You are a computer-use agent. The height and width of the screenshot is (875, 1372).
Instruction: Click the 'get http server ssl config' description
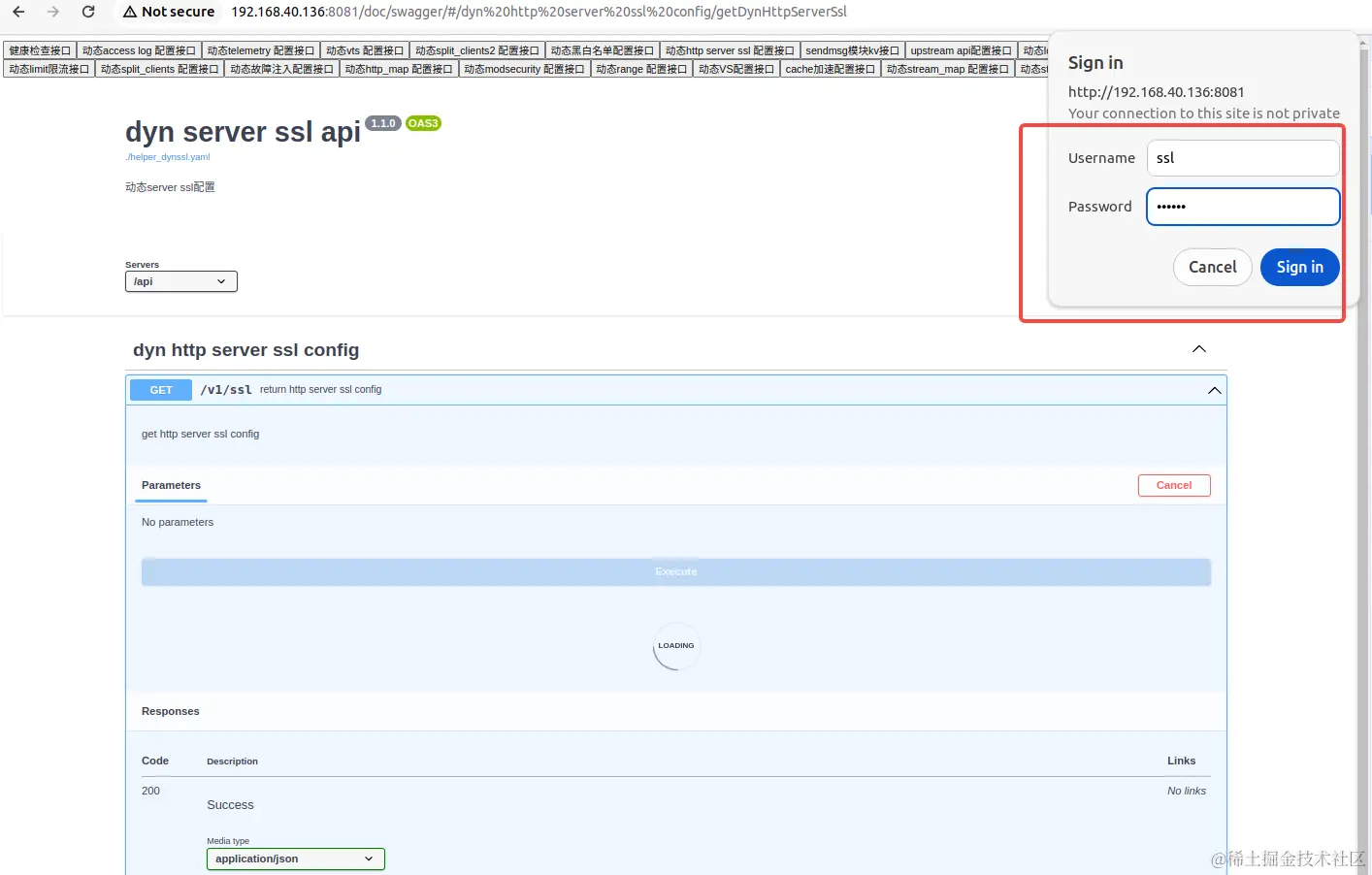tap(200, 434)
